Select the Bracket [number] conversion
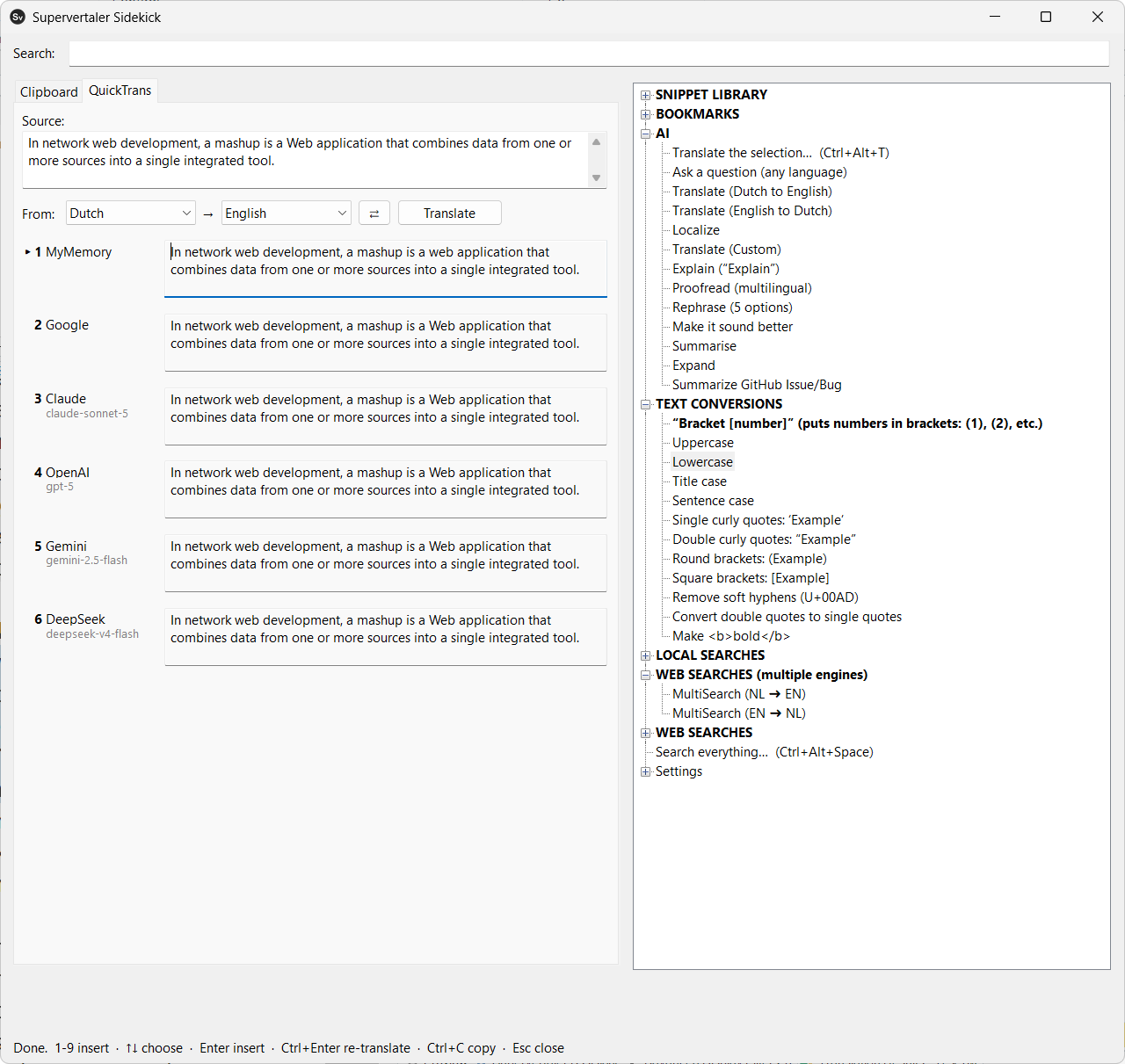The image size is (1125, 1064). (858, 423)
